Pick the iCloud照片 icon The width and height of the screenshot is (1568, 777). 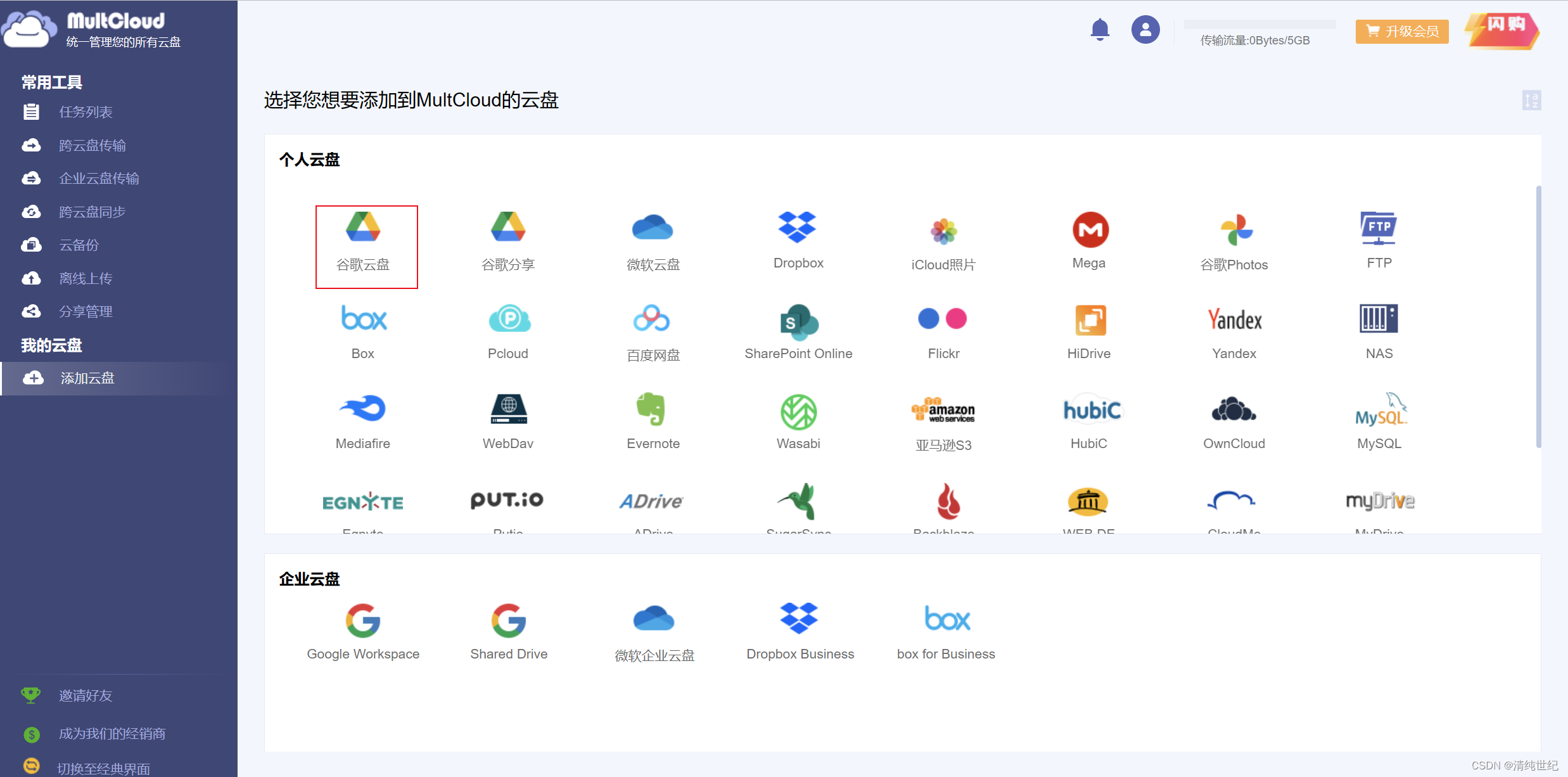[x=943, y=231]
